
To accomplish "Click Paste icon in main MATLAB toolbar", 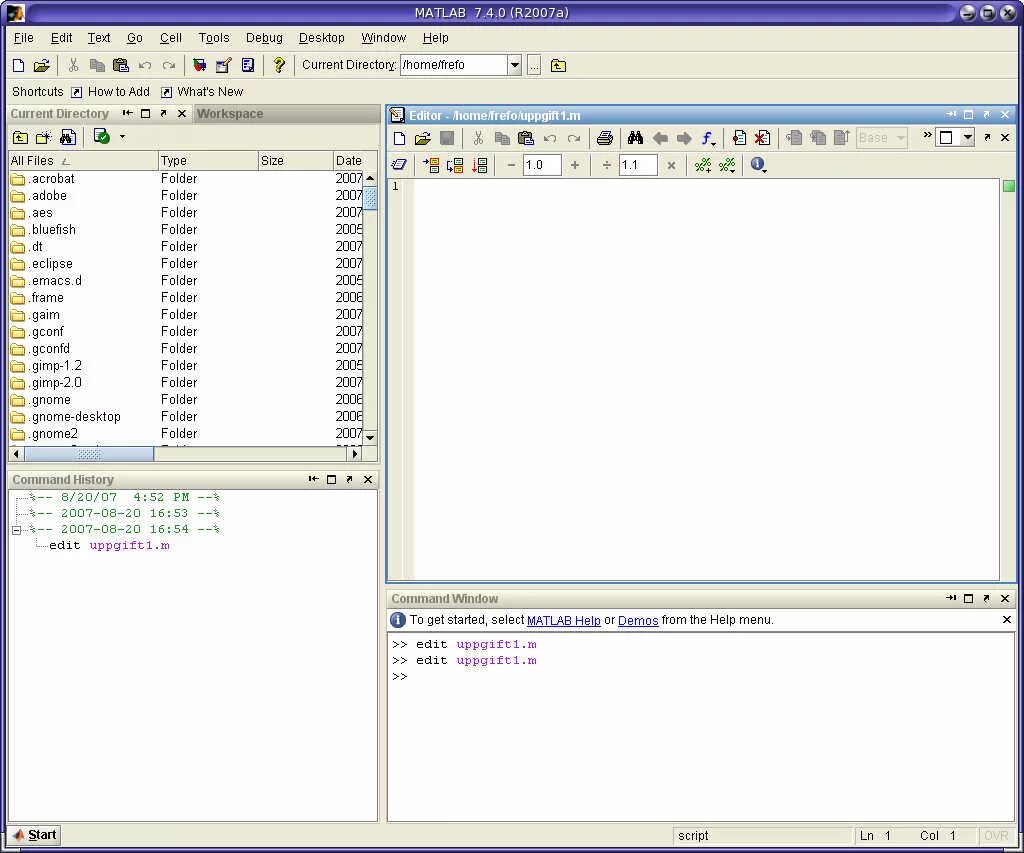I will click(x=121, y=65).
